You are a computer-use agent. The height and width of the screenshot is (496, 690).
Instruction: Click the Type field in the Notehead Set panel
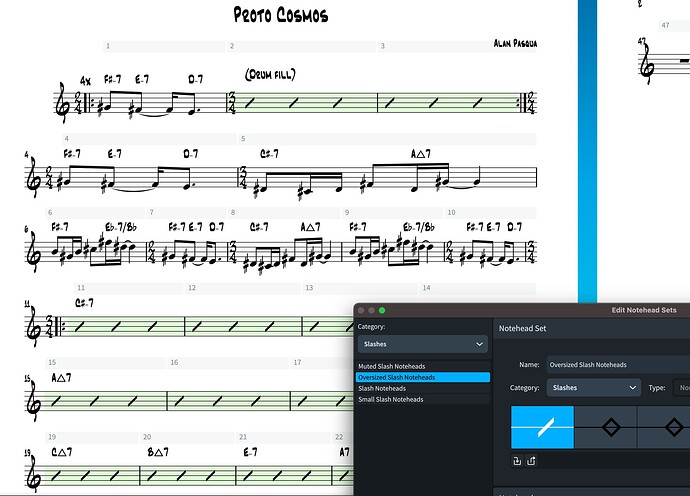tap(682, 388)
